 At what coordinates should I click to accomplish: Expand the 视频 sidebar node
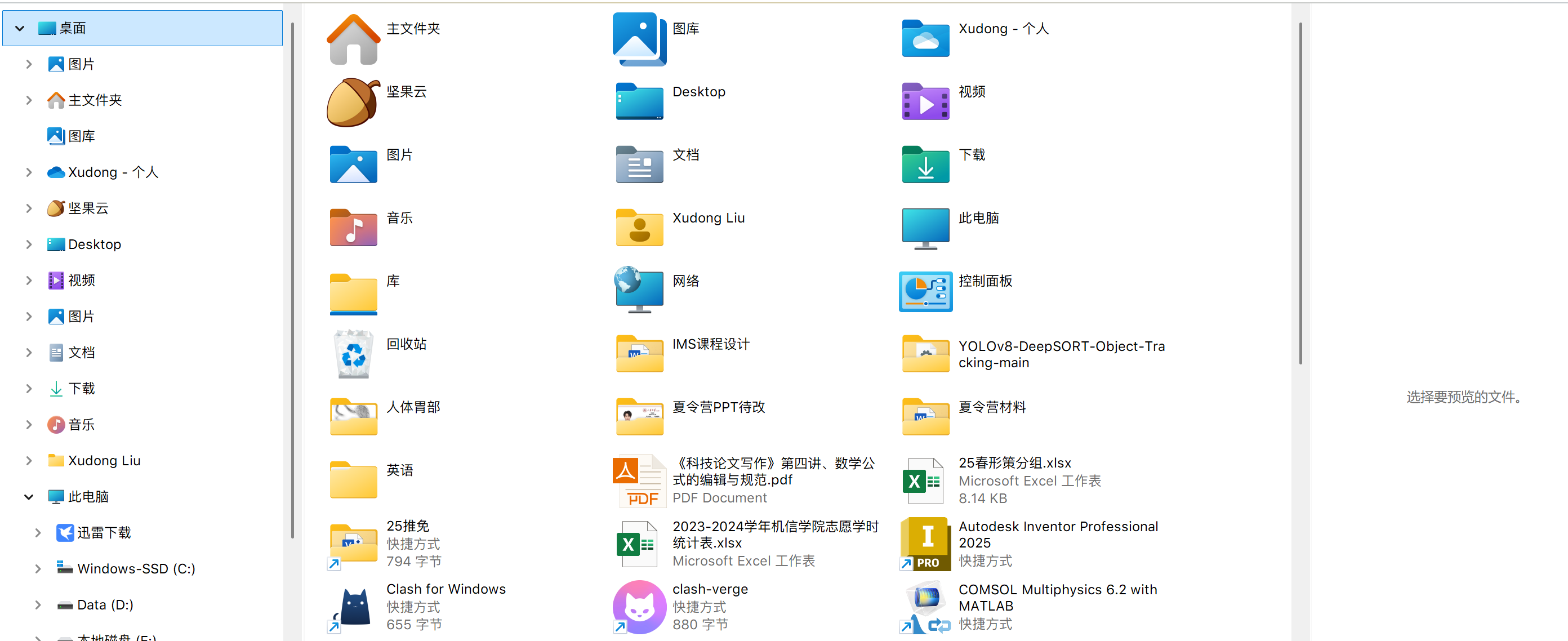pos(29,280)
